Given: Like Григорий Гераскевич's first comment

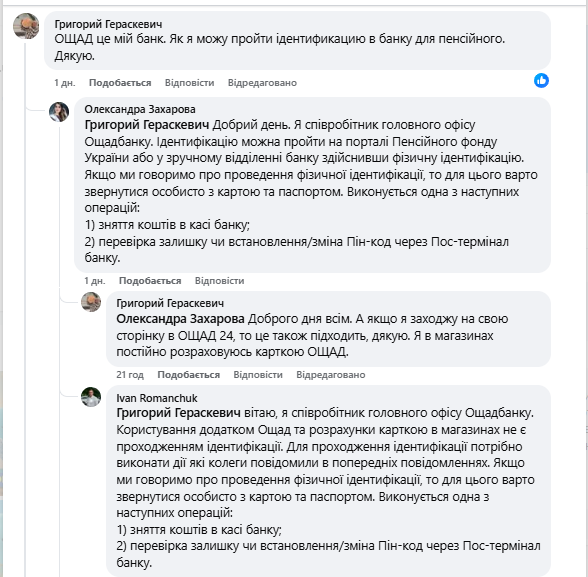Looking at the screenshot, I should tap(120, 82).
